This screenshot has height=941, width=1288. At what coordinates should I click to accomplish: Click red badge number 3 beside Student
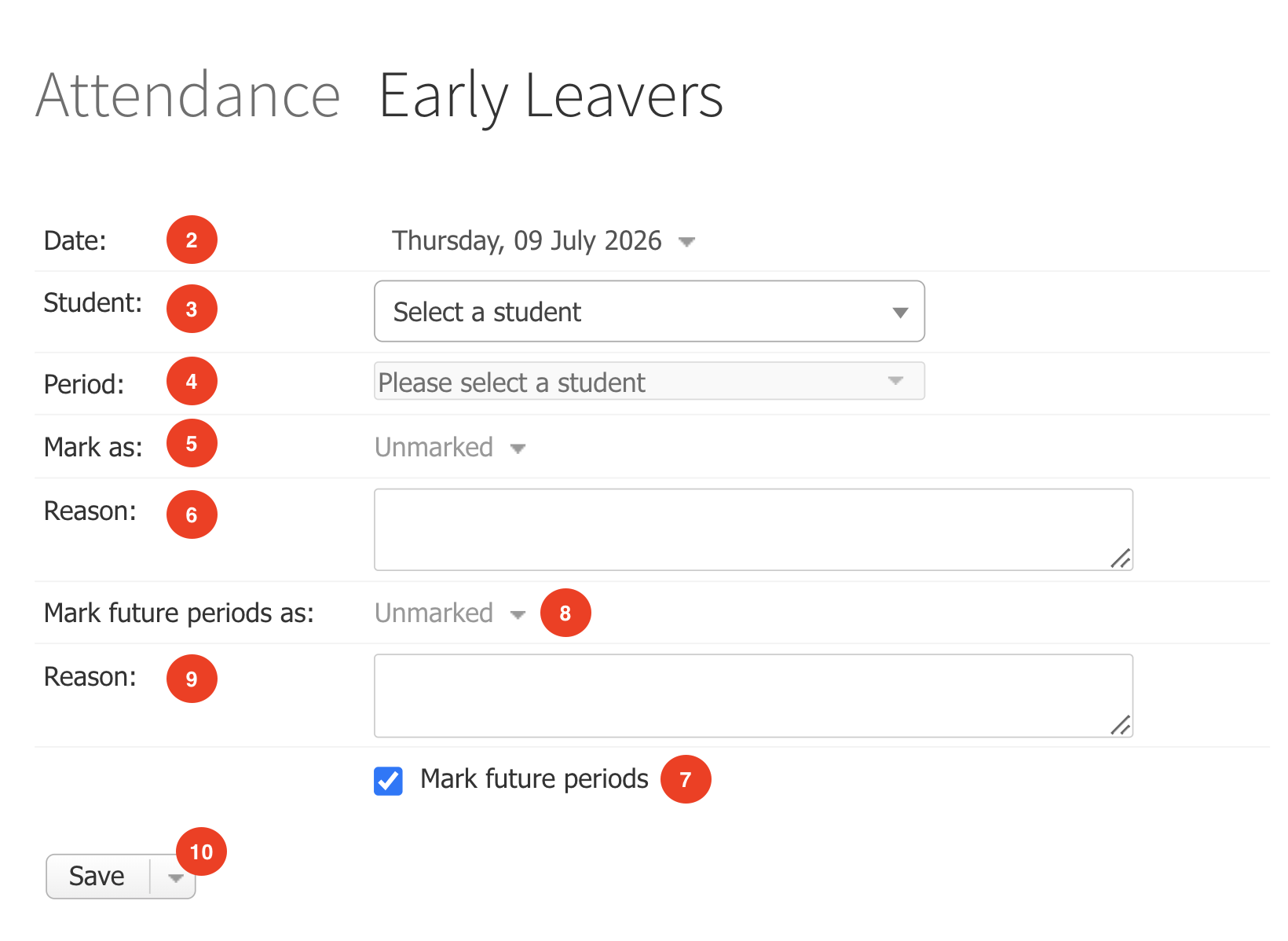tap(192, 309)
